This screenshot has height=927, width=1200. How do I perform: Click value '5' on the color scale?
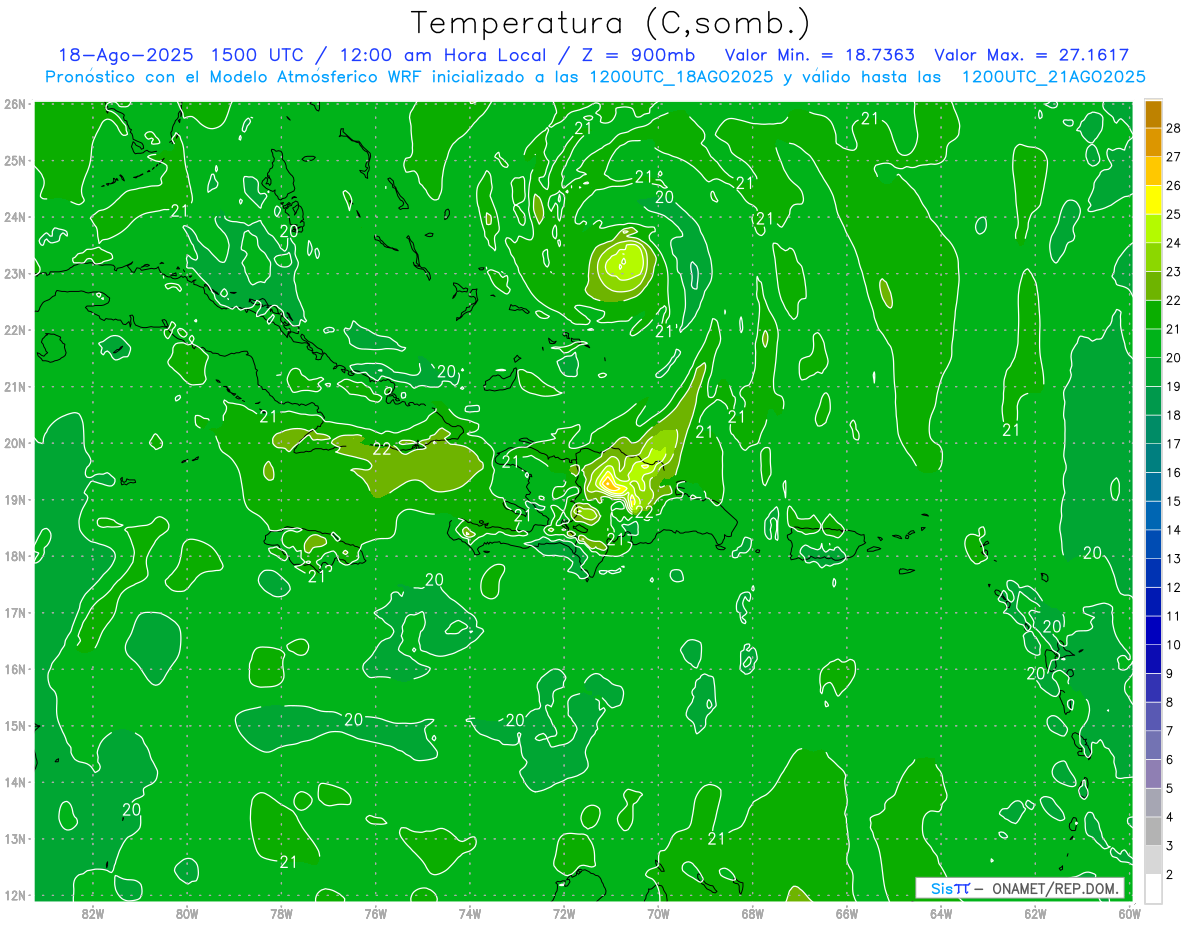[x=1170, y=788]
